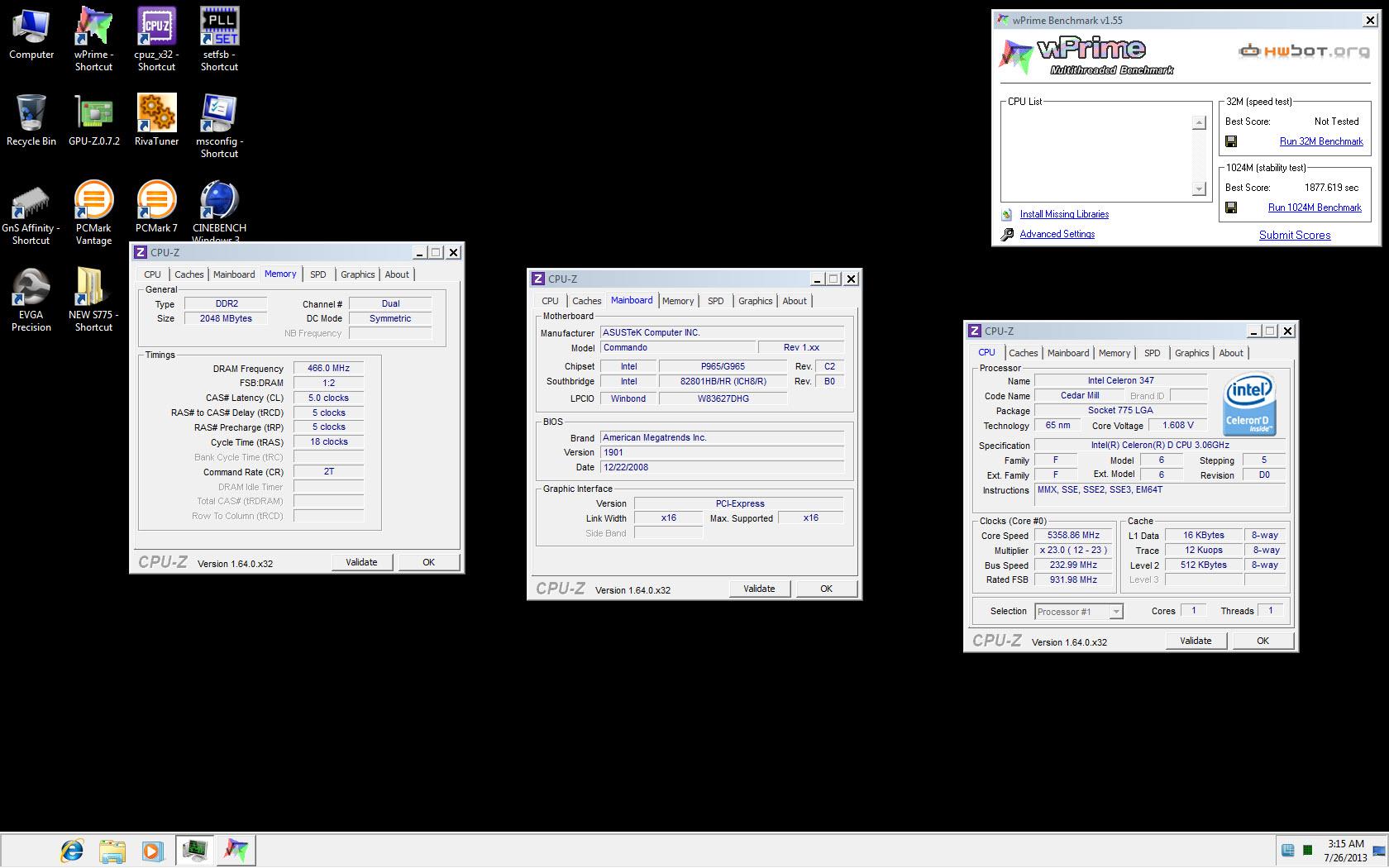
Task: Click the Core Voltage 1.608 V value
Action: point(1178,426)
